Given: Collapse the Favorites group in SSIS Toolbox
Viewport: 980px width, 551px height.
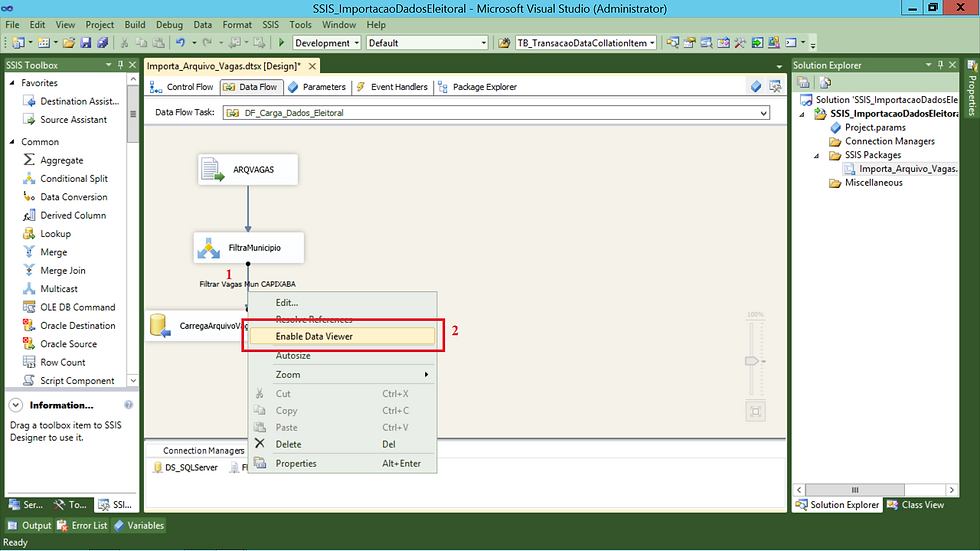Looking at the screenshot, I should (12, 82).
